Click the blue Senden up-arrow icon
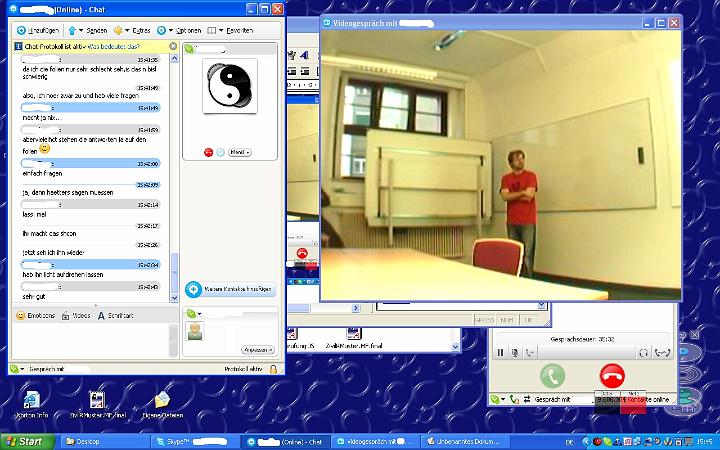The width and height of the screenshot is (720, 450). click(x=72, y=30)
